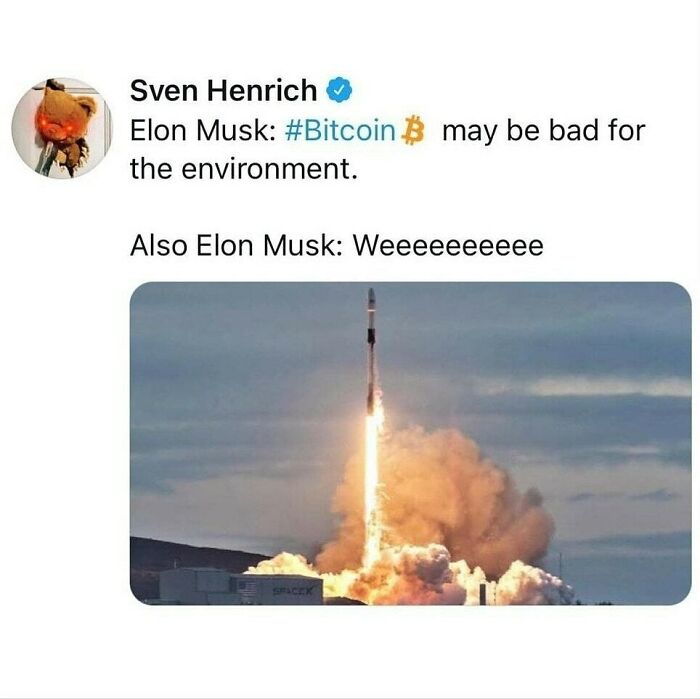This screenshot has height=699, width=700.
Task: Click the rocket nose in the photo
Action: (x=371, y=297)
